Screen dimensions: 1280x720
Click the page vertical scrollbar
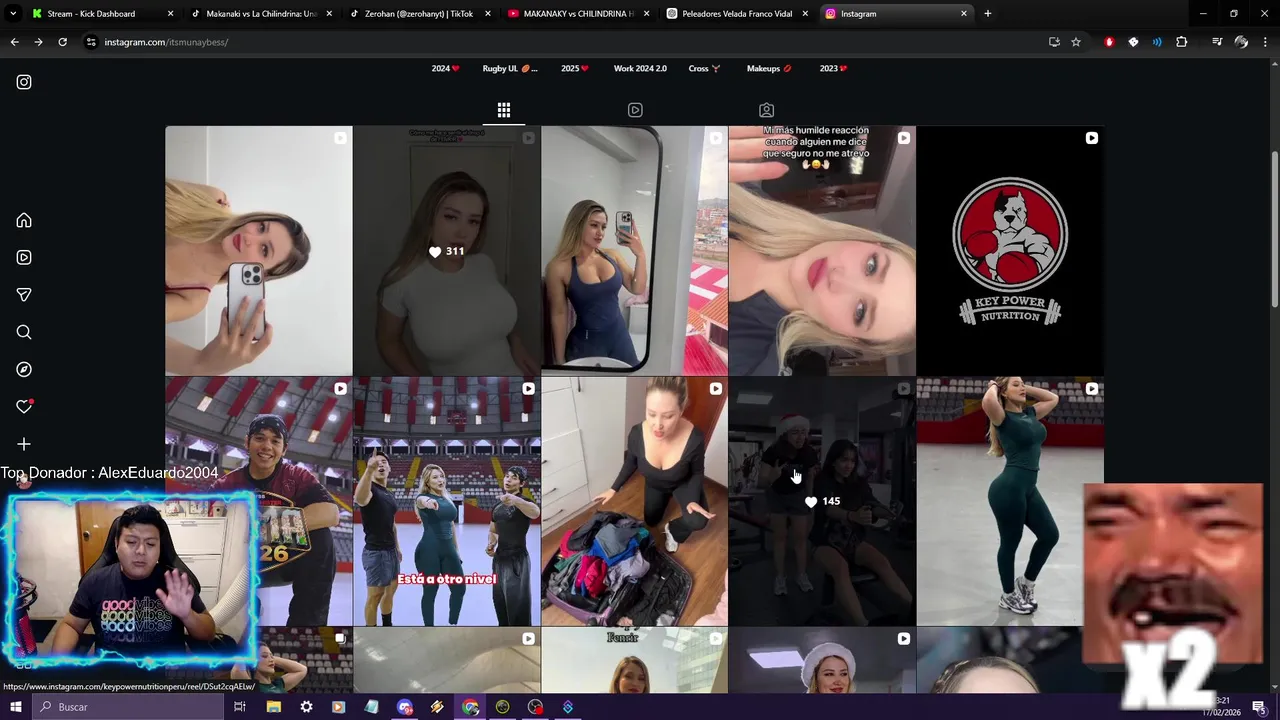pos(1275,229)
